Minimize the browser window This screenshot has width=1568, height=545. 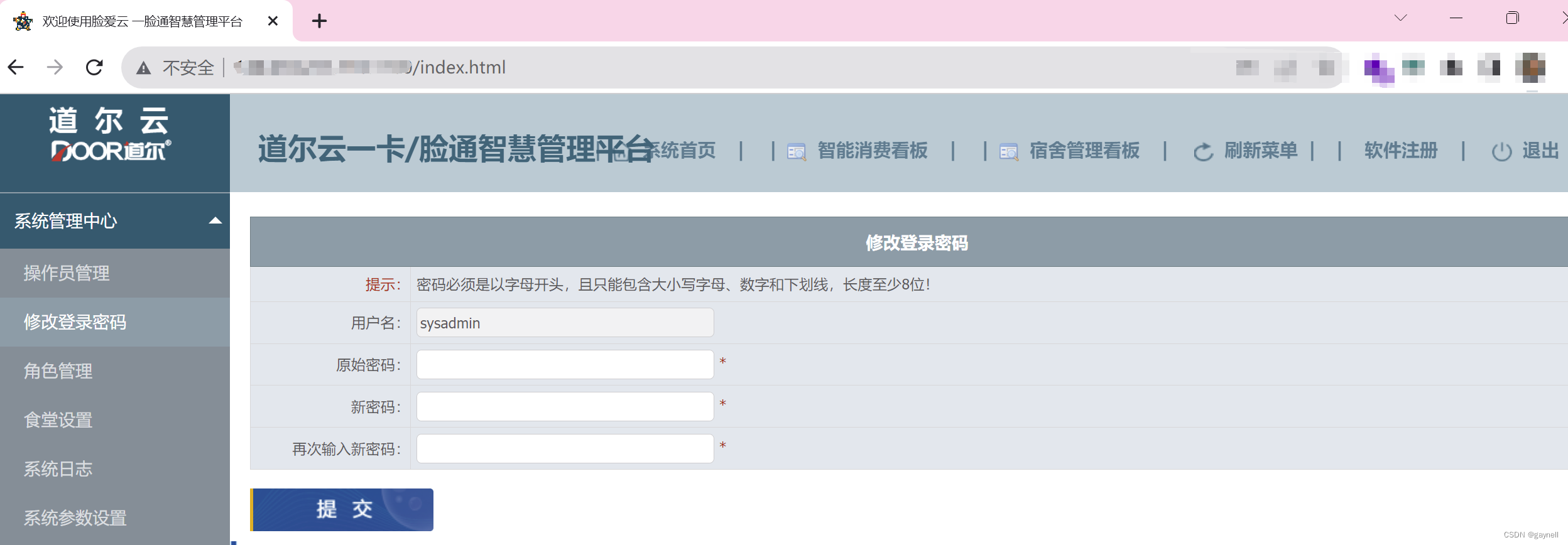1456,18
